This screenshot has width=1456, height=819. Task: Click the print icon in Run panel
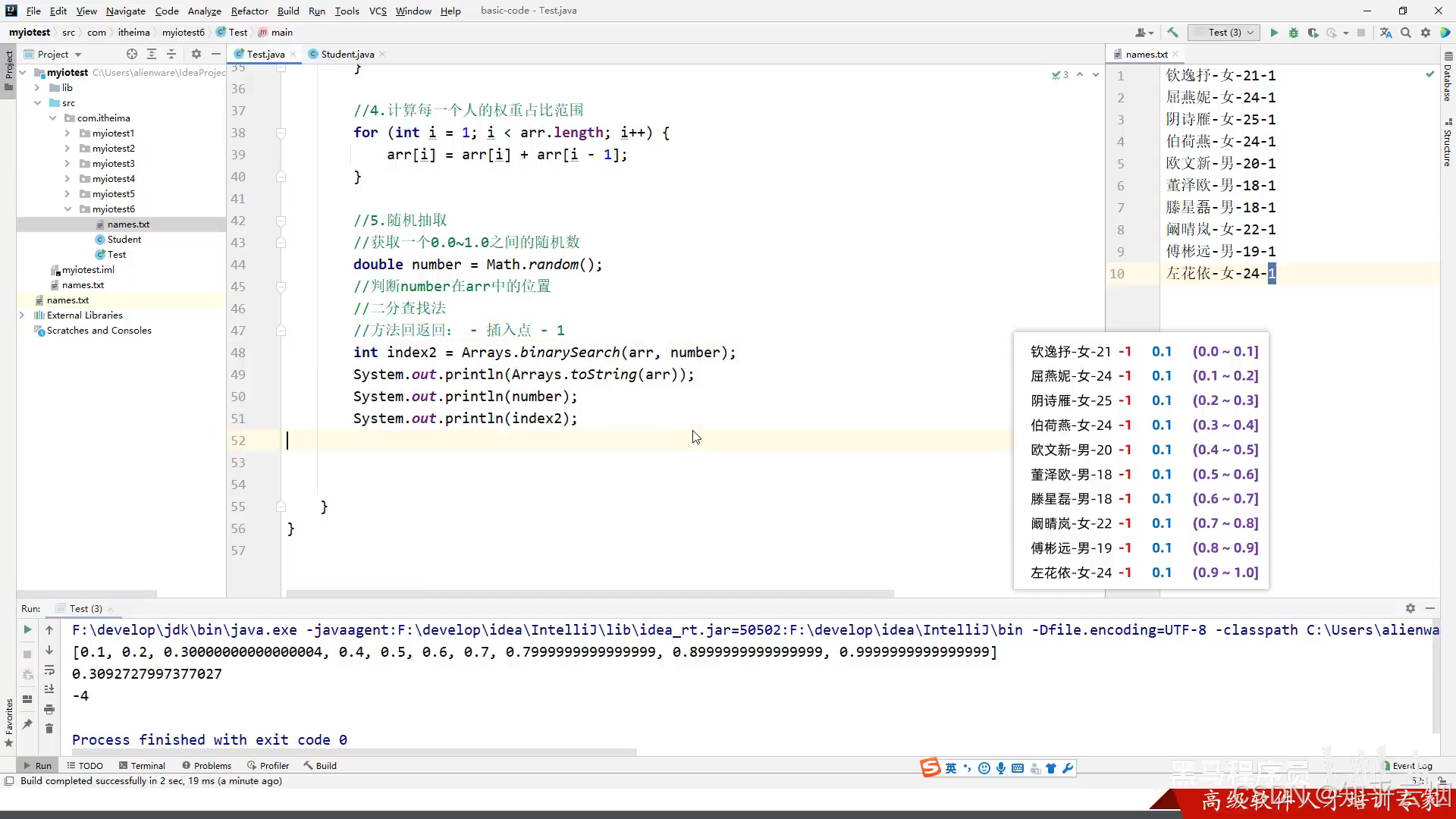click(49, 709)
